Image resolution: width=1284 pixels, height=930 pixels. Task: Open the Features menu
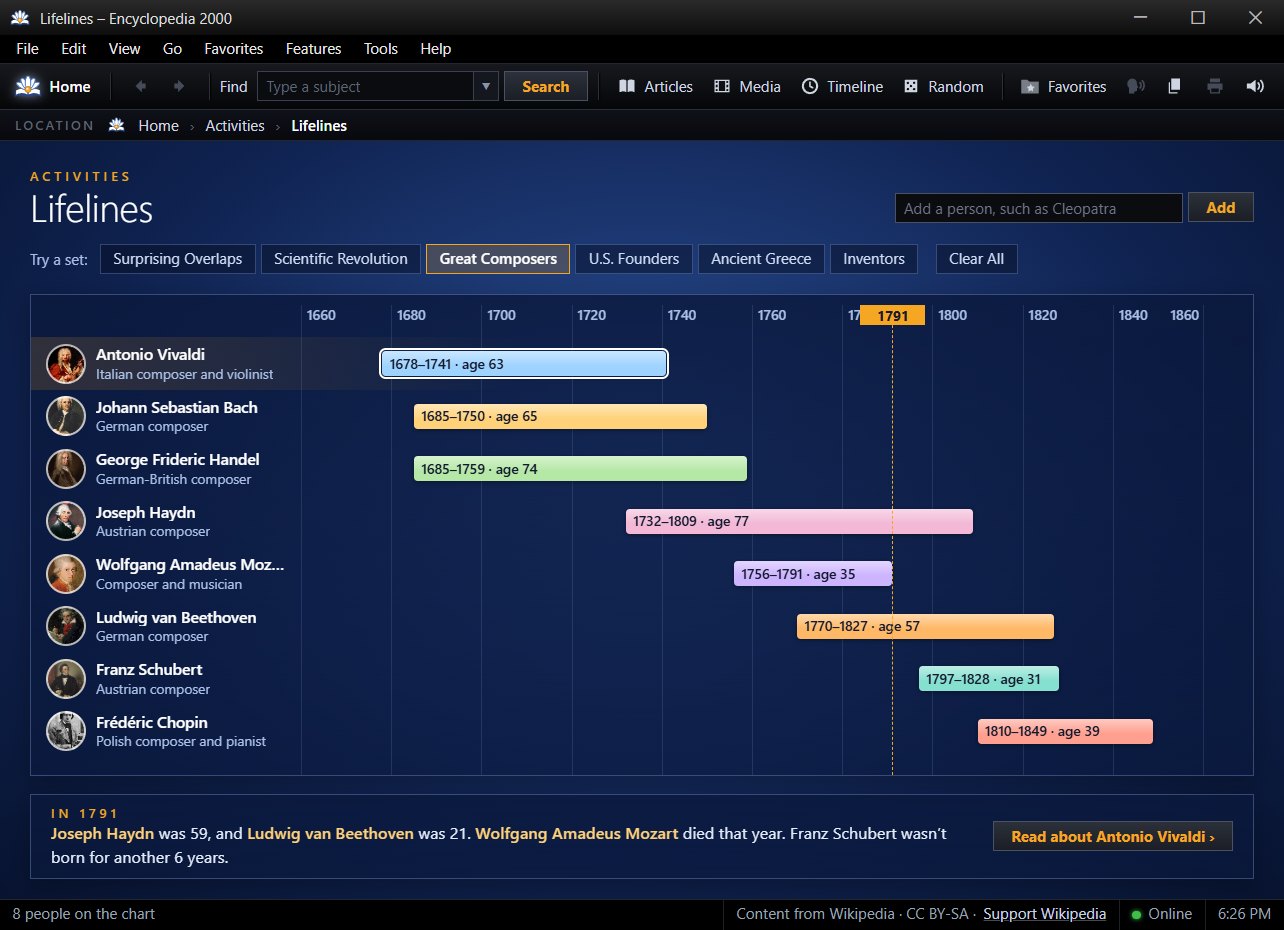pos(313,49)
